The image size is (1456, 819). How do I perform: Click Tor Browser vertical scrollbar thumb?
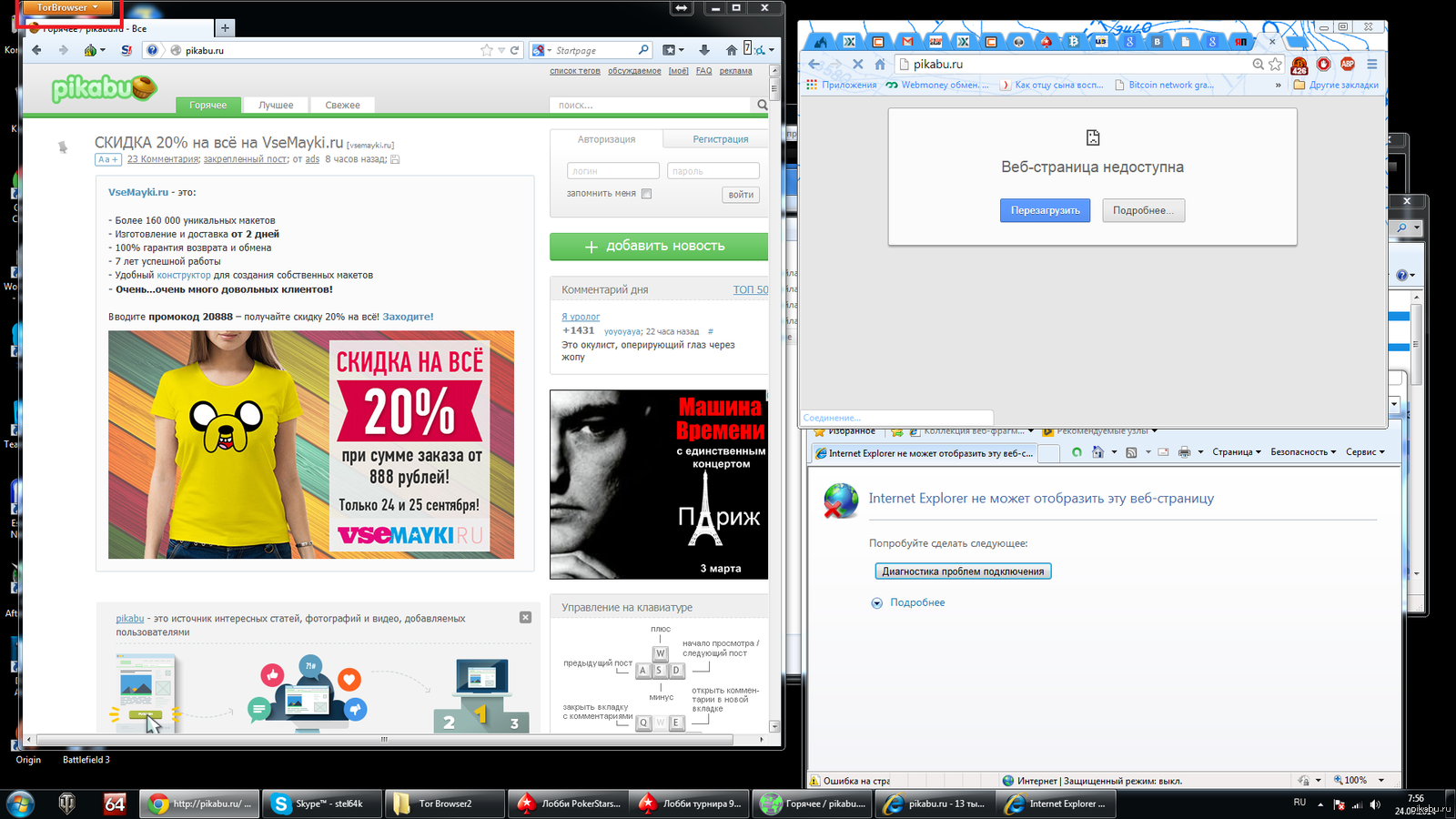click(x=774, y=88)
